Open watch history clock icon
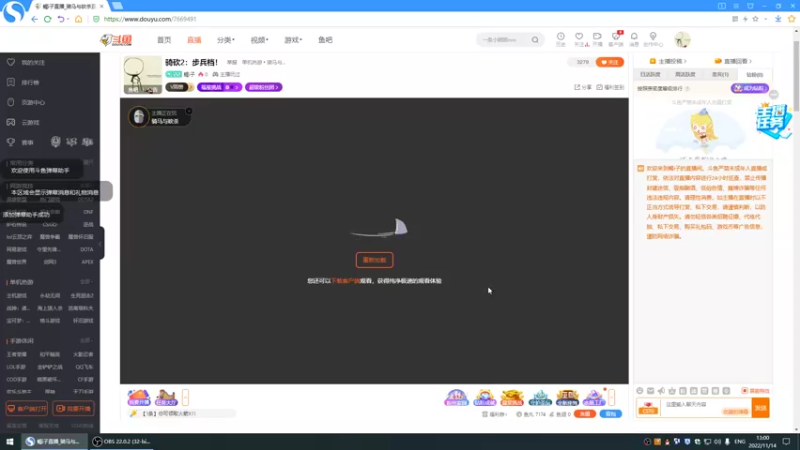 tap(561, 39)
